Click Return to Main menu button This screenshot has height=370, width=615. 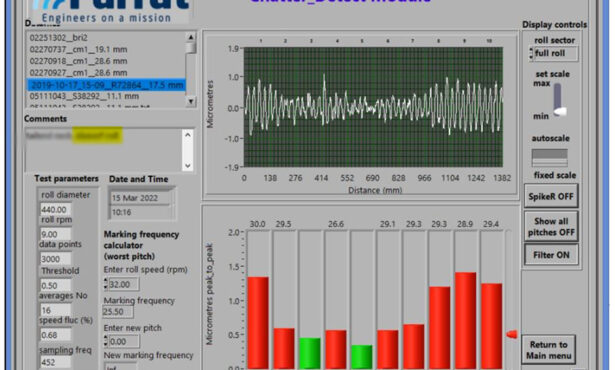point(548,350)
